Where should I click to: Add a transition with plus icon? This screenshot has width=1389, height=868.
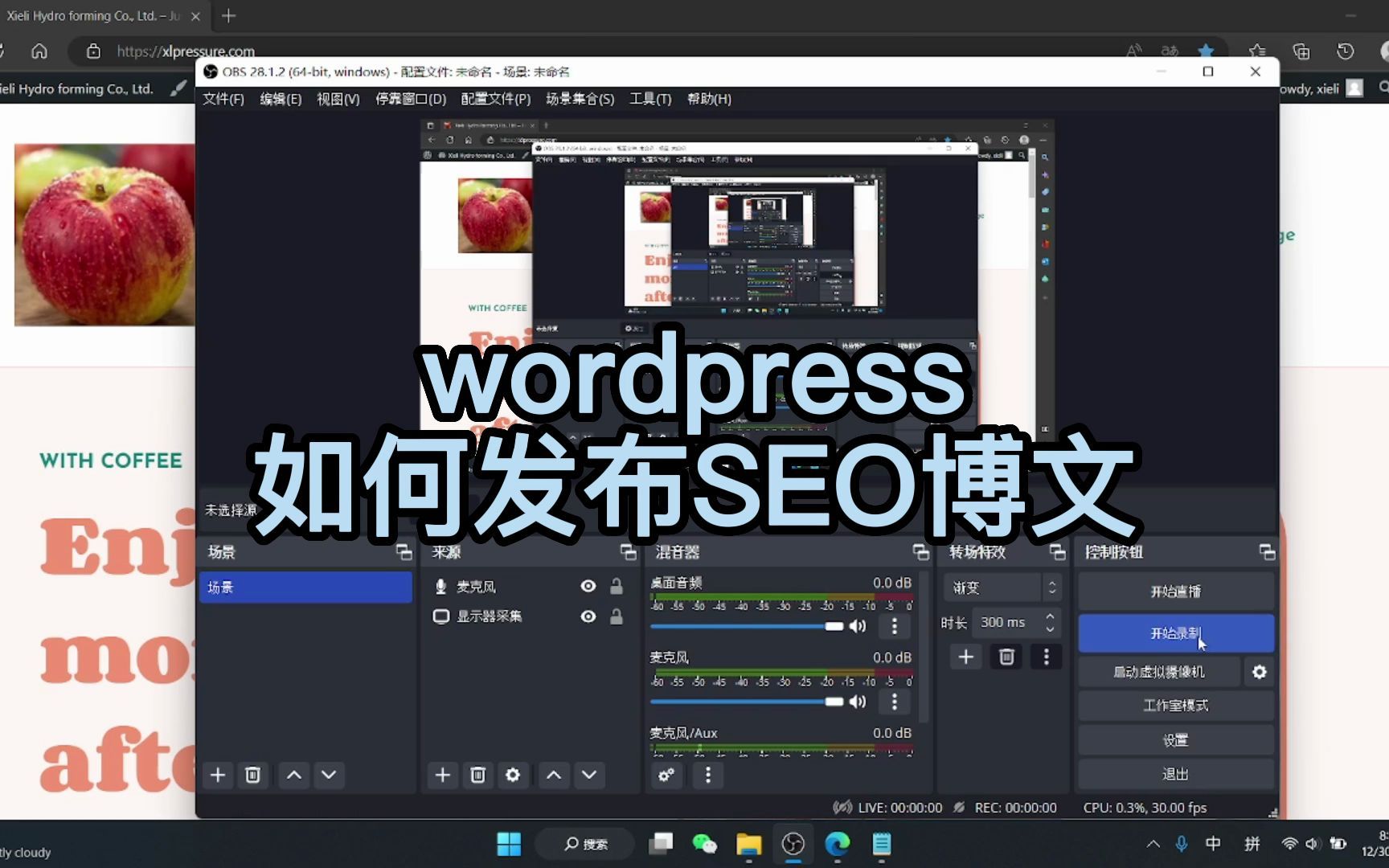tap(966, 657)
